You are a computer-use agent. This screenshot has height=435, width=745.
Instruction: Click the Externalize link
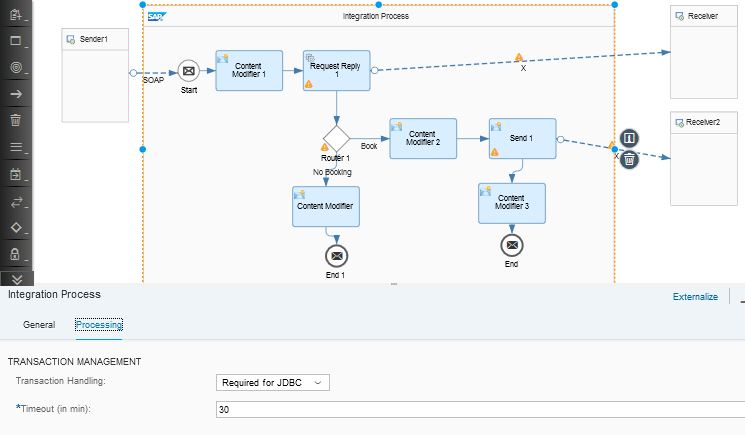coord(695,297)
